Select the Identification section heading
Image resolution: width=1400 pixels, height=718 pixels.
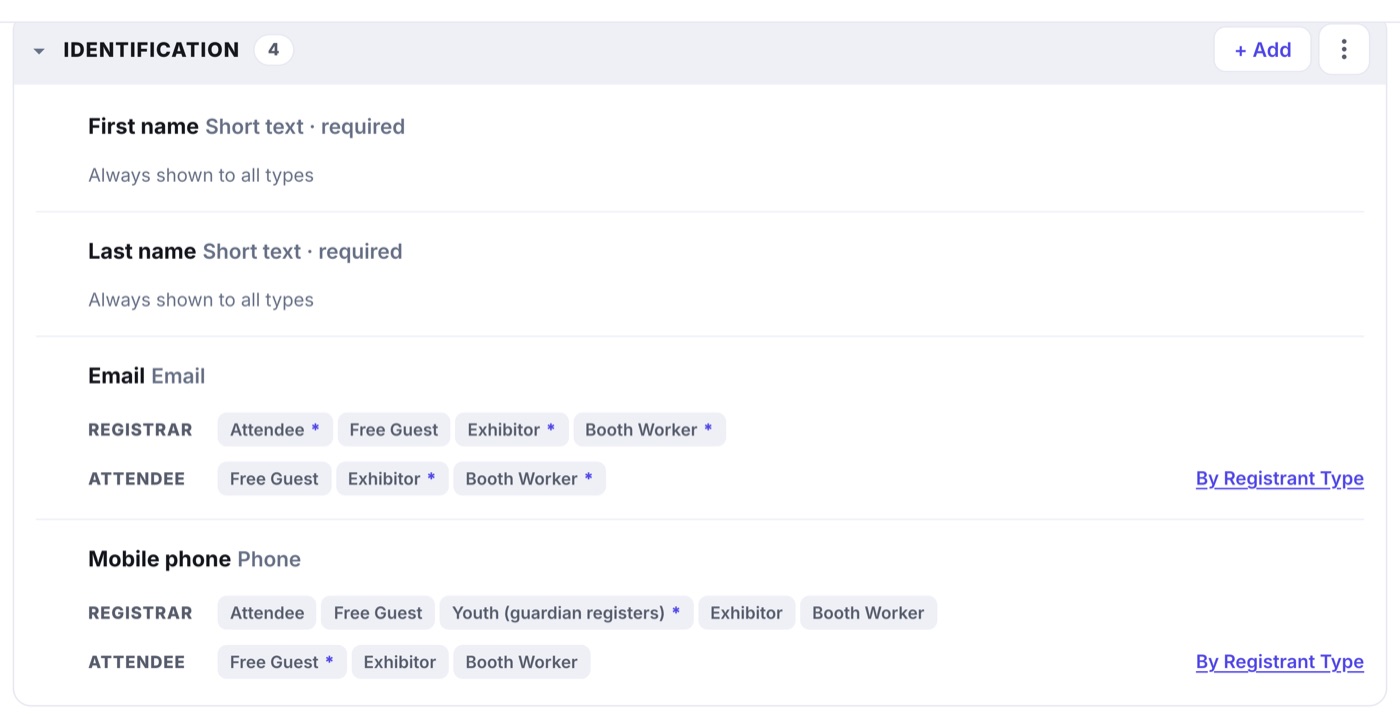click(x=151, y=50)
